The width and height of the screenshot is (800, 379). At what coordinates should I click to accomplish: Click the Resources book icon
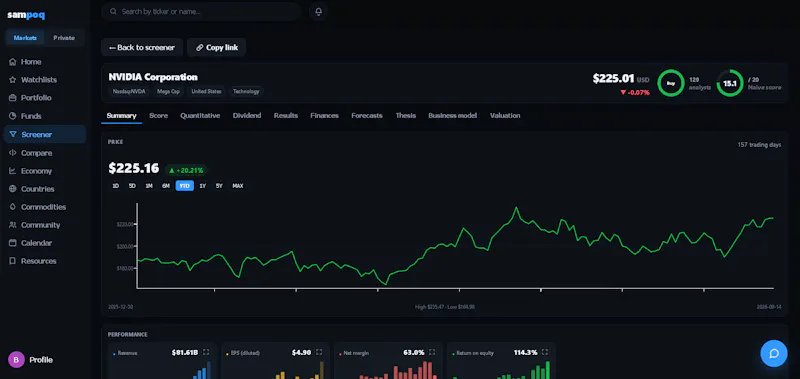point(13,261)
